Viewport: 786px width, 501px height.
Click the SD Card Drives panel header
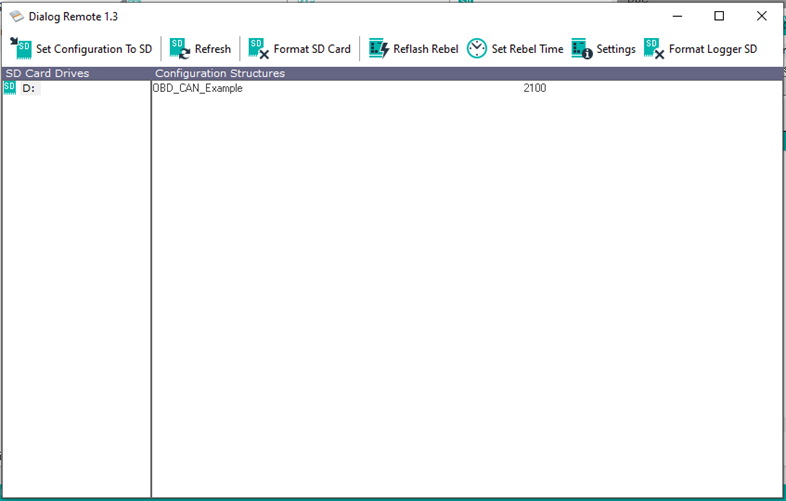[x=47, y=74]
